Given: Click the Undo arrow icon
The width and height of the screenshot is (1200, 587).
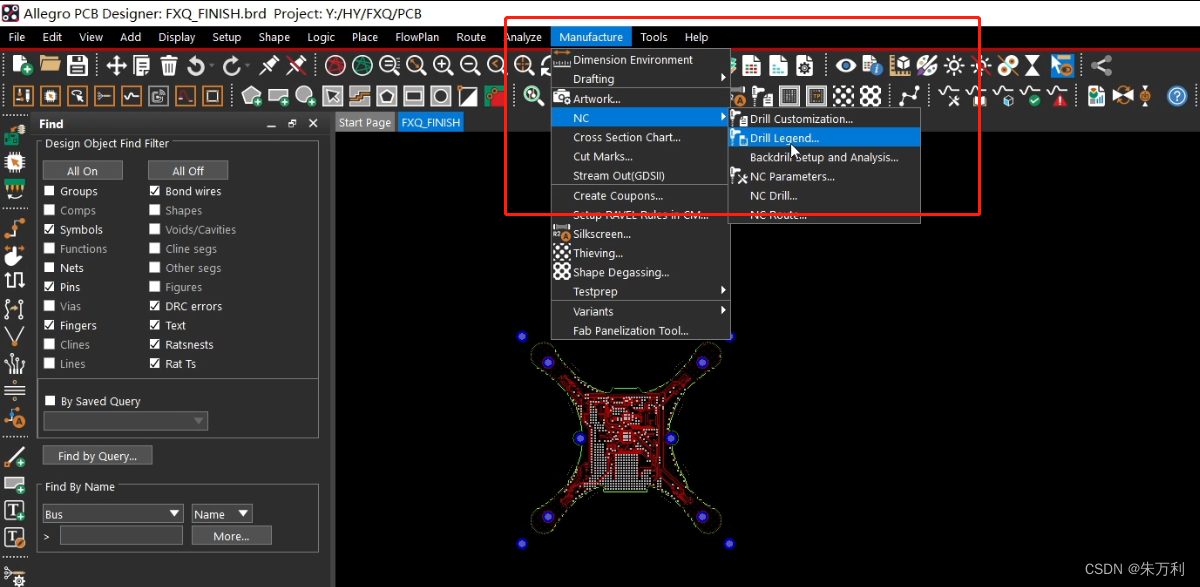Looking at the screenshot, I should pos(196,66).
